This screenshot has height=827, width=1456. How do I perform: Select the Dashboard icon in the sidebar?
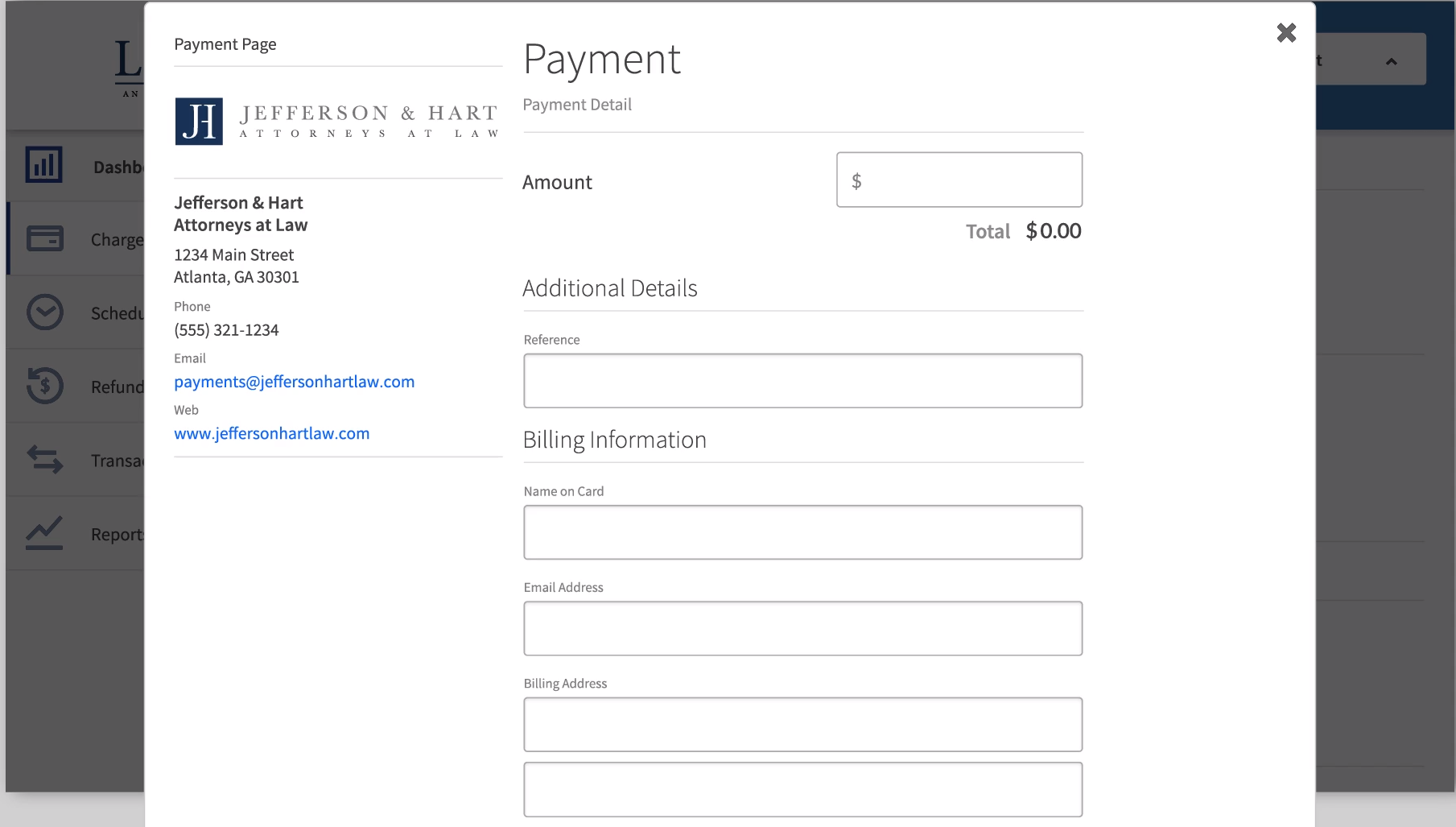click(x=43, y=164)
